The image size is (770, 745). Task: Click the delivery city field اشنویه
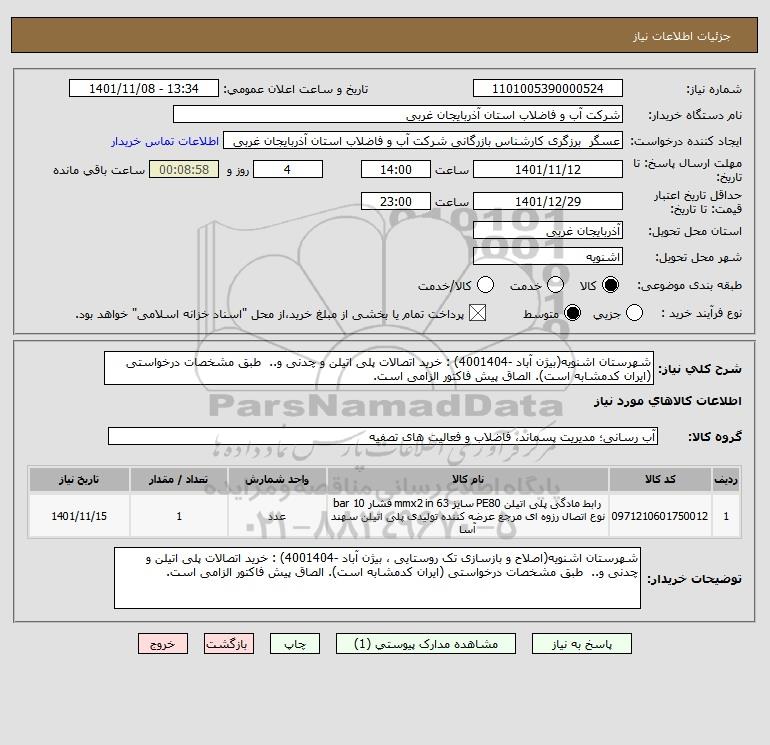(x=548, y=256)
